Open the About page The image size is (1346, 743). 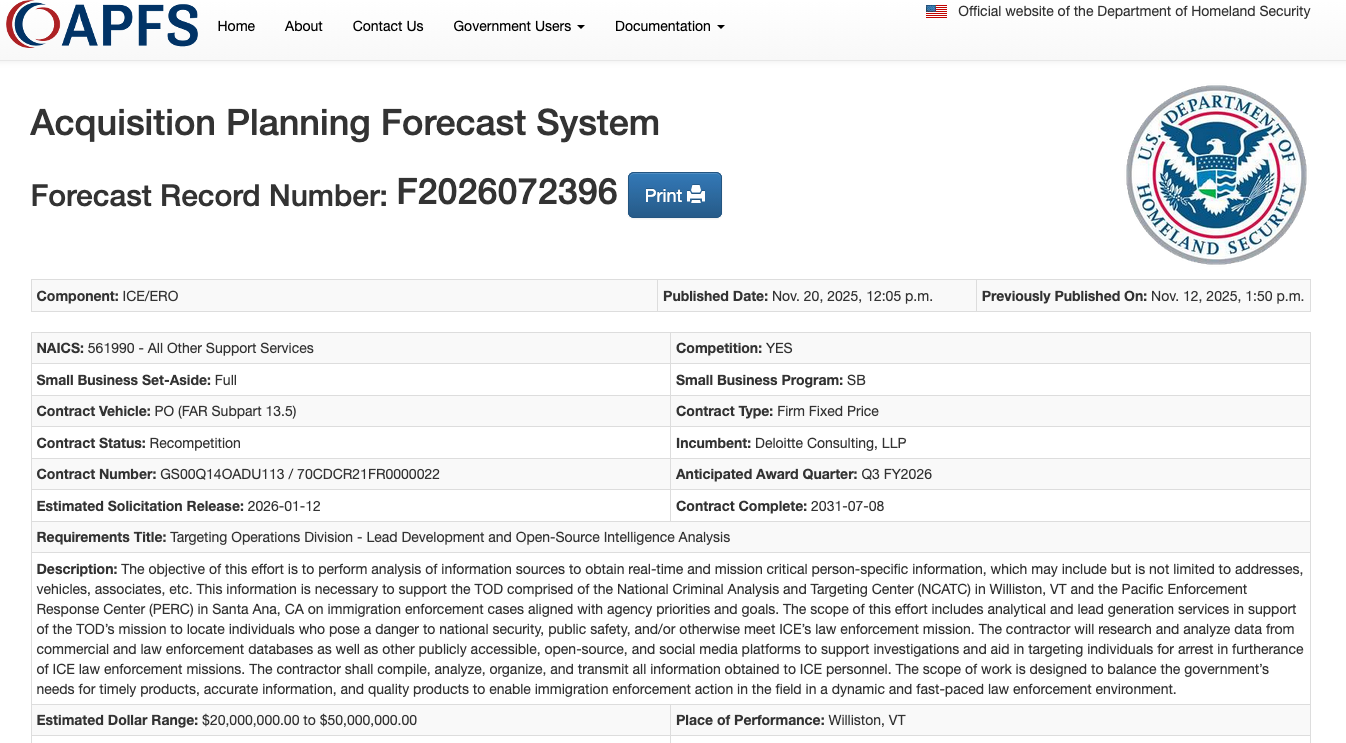click(x=303, y=26)
